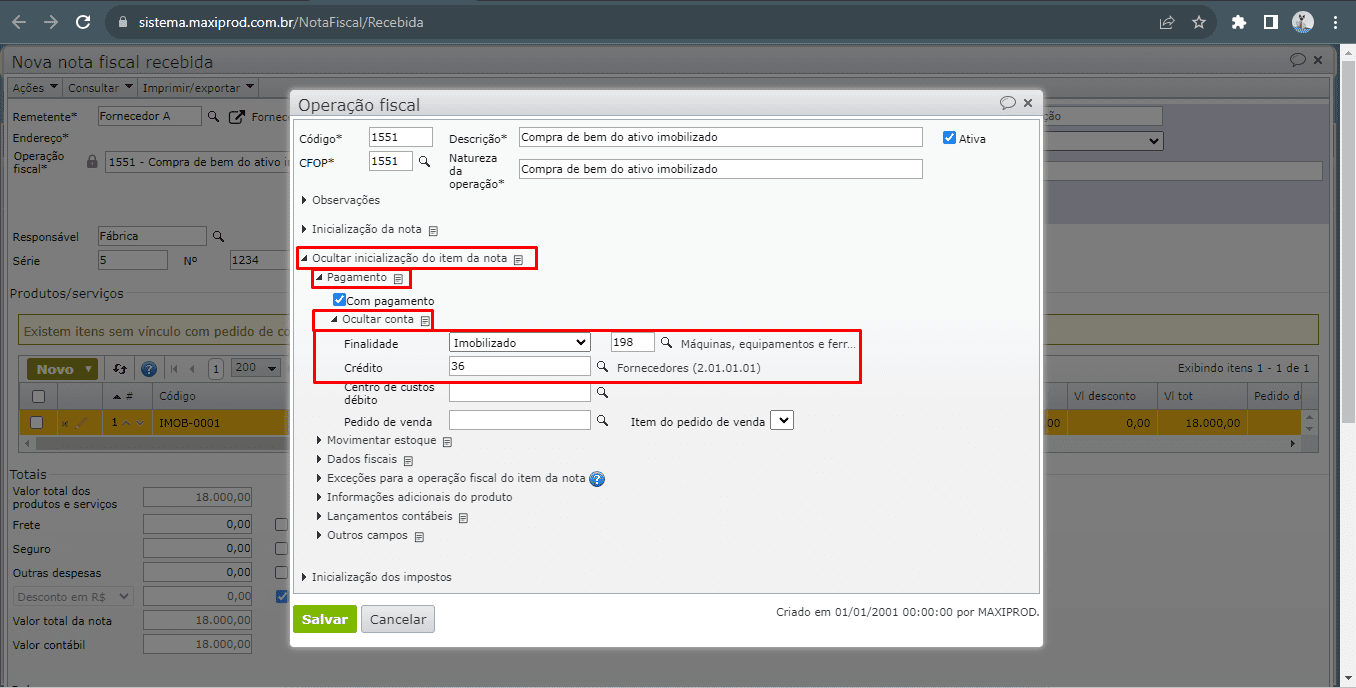Open page size 200 dropdown in grid
1356x688 pixels.
pos(257,368)
